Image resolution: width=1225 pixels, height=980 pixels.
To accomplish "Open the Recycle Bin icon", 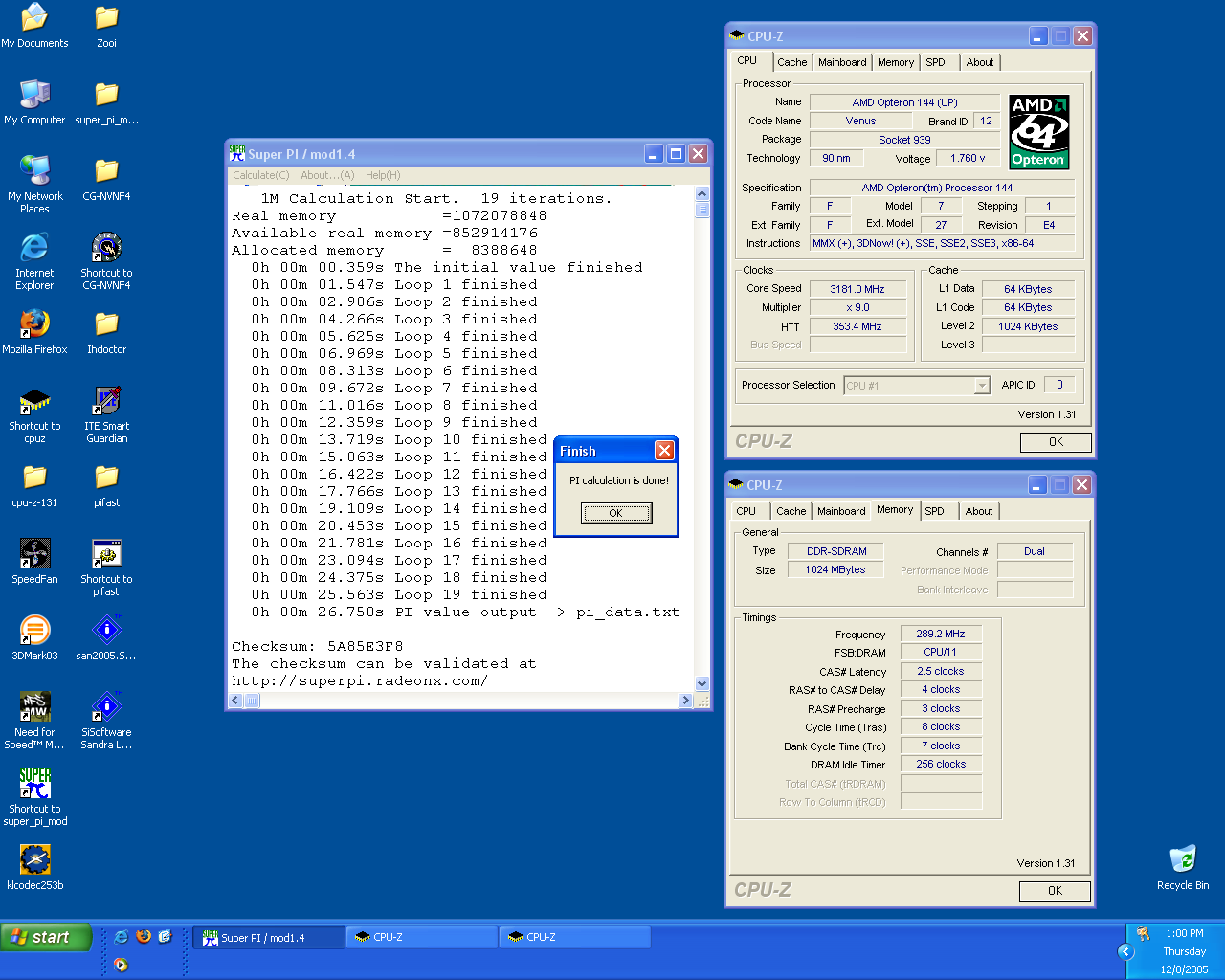I will pyautogui.click(x=1183, y=867).
